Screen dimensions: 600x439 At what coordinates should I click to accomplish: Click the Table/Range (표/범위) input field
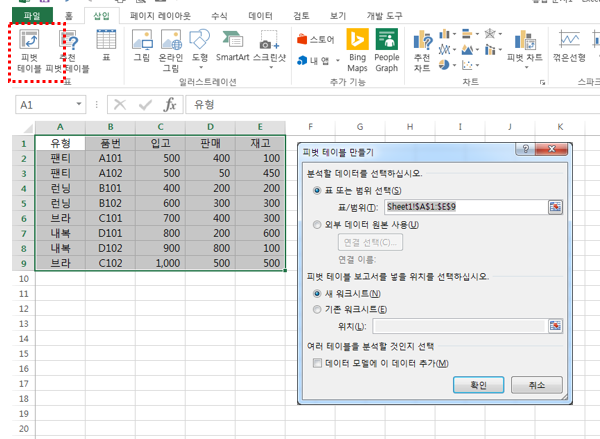(466, 207)
